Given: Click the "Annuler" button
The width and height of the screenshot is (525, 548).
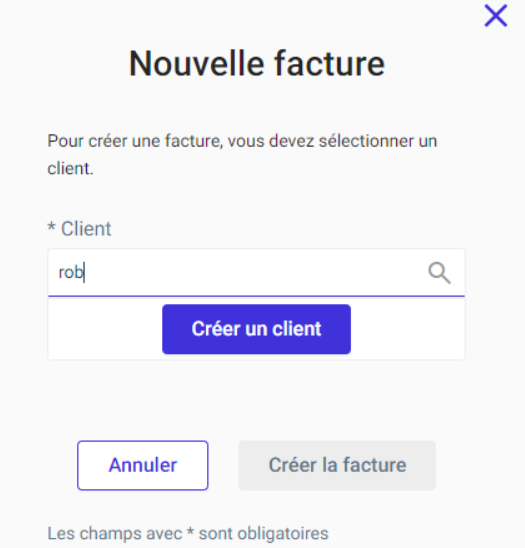Looking at the screenshot, I should pyautogui.click(x=143, y=465).
